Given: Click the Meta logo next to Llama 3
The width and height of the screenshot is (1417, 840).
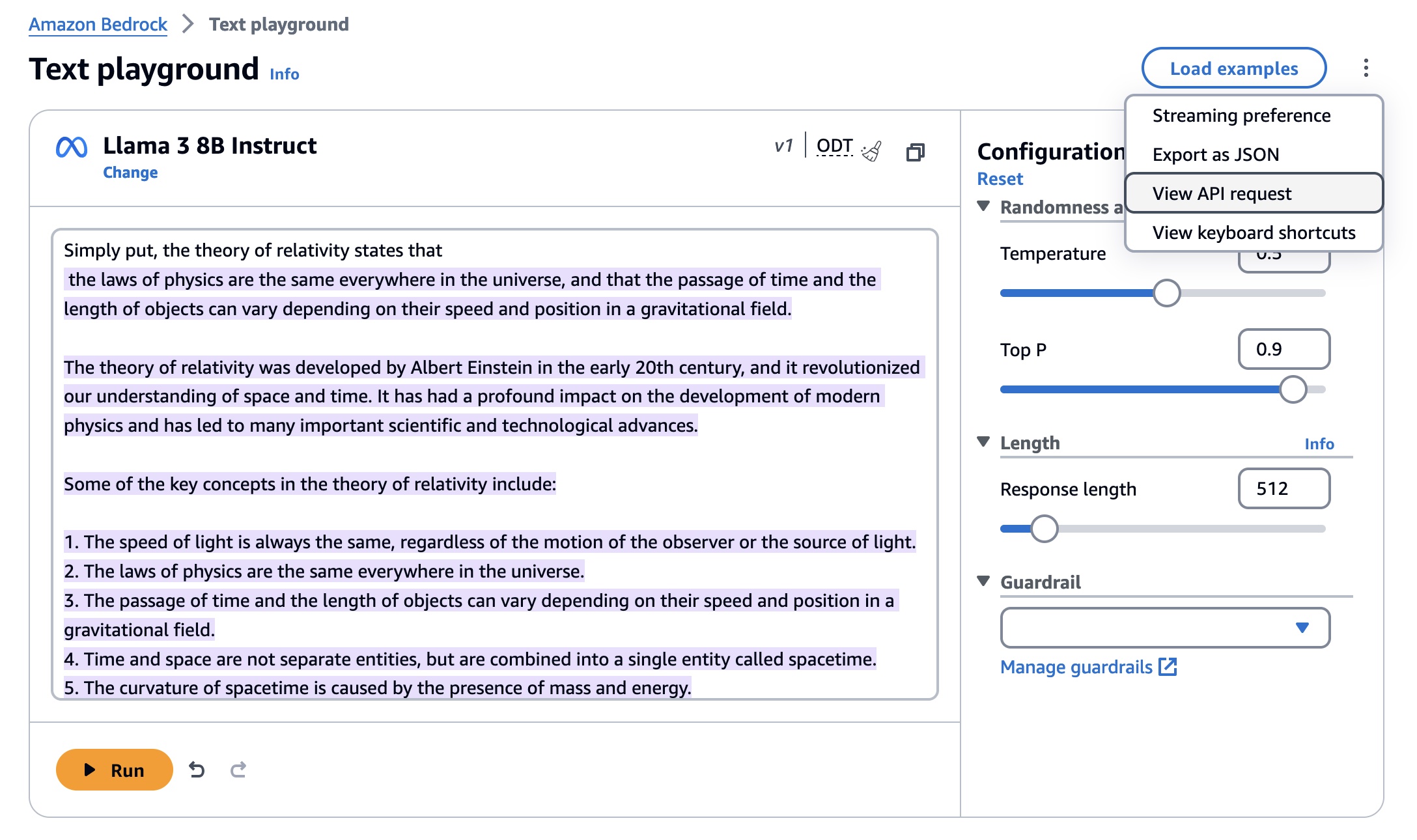Looking at the screenshot, I should point(72,147).
